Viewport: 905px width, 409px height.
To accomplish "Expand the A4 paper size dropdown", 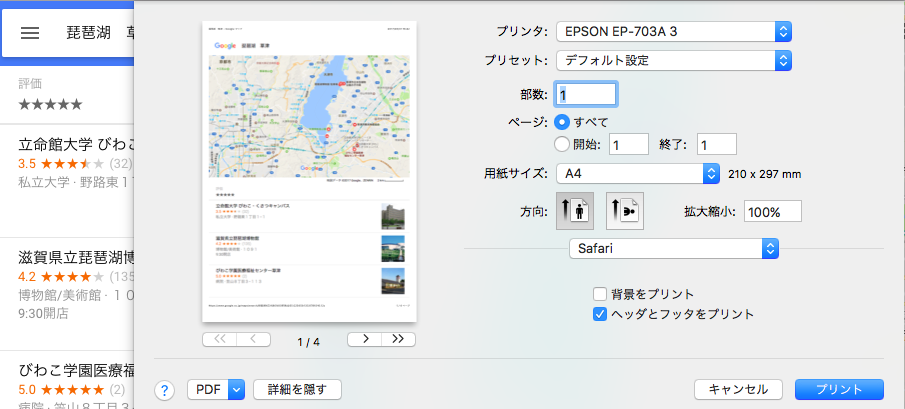I will (x=638, y=174).
